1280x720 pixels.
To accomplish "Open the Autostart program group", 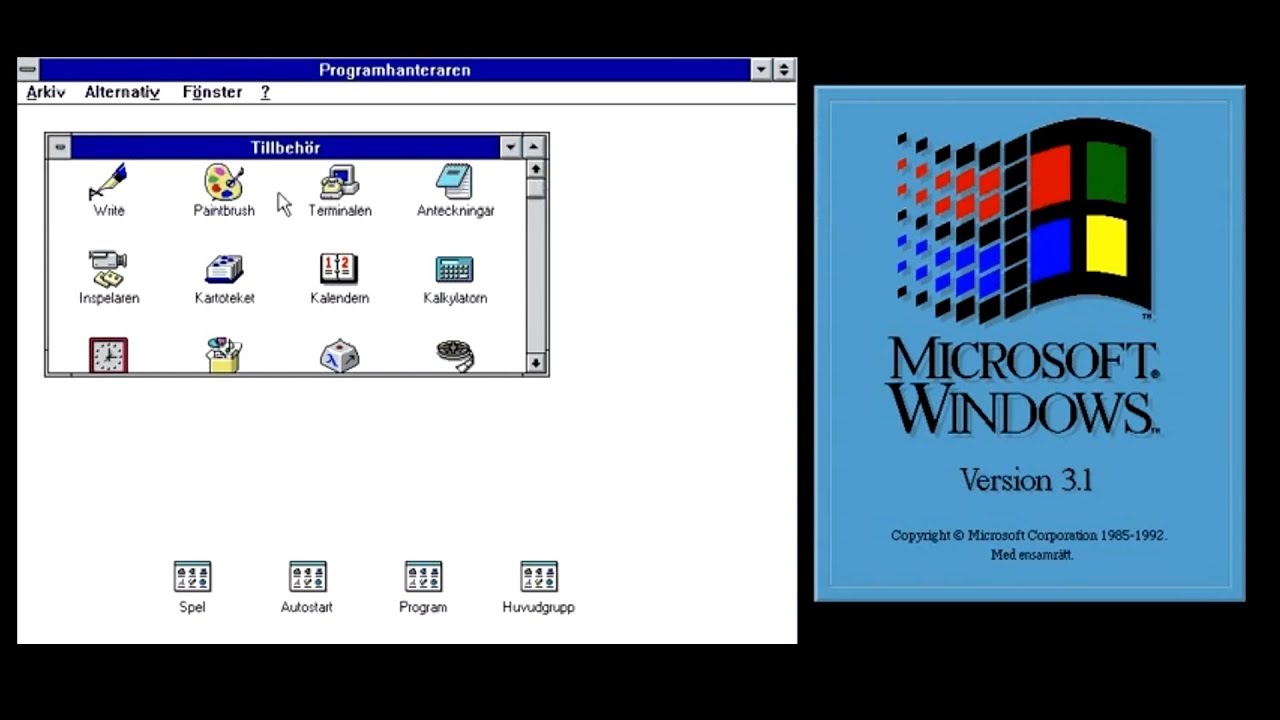I will [307, 577].
